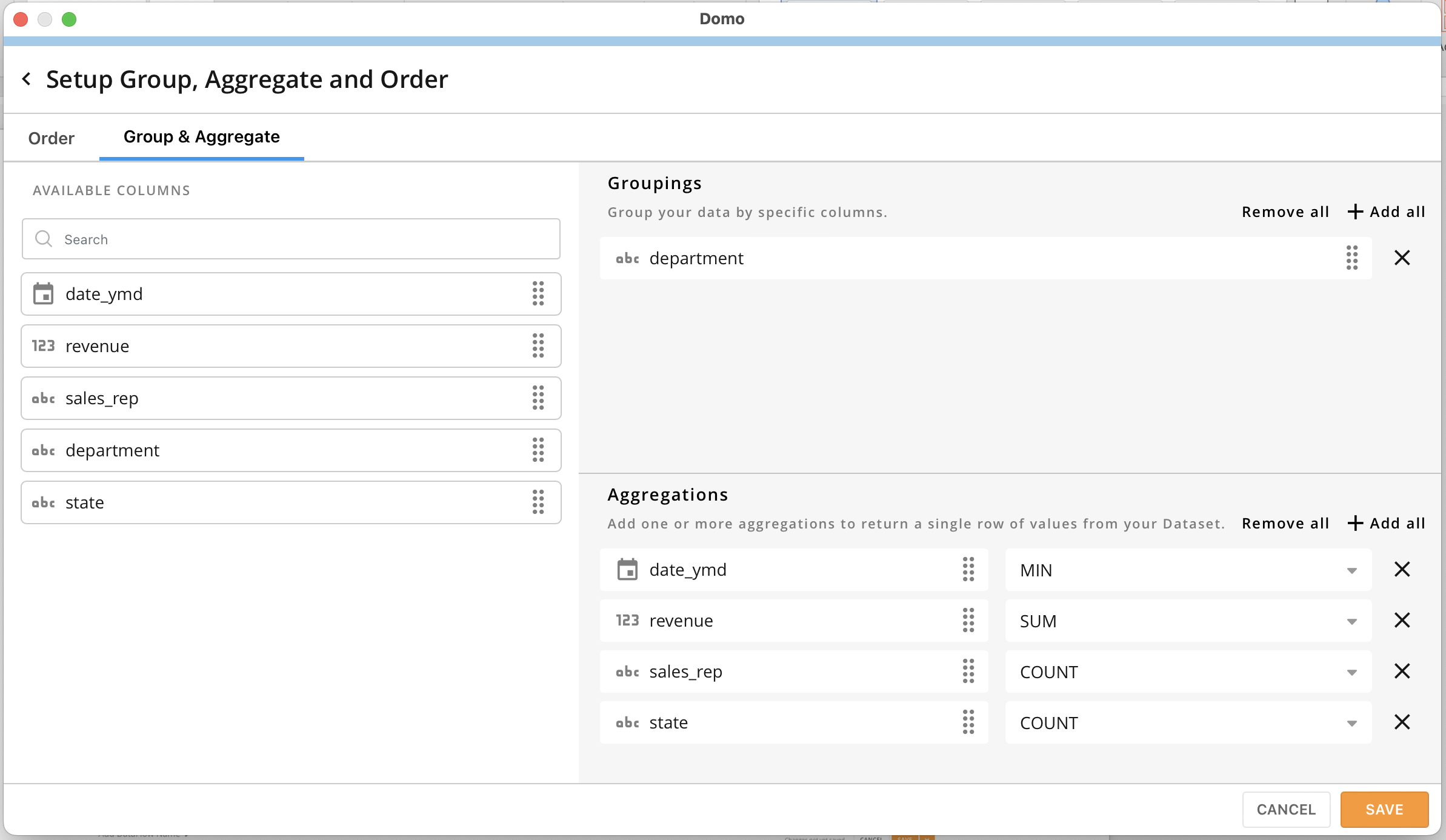The image size is (1446, 840).
Task: Click the back arrow beside Setup title
Action: coord(27,79)
